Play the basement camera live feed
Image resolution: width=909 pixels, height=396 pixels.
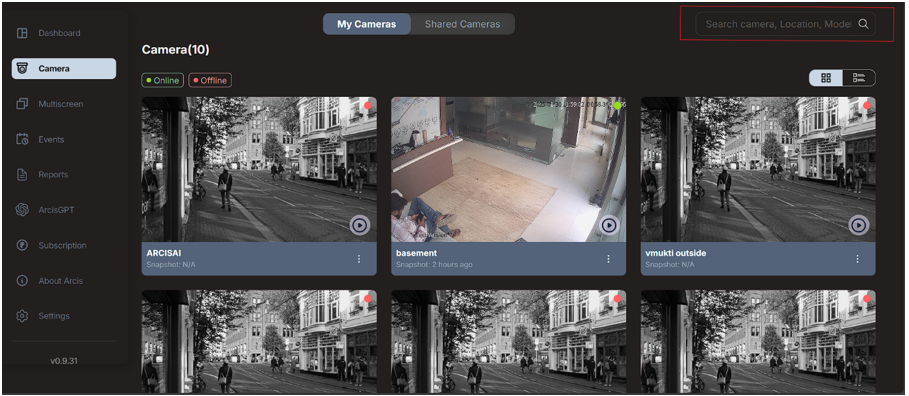tap(609, 225)
